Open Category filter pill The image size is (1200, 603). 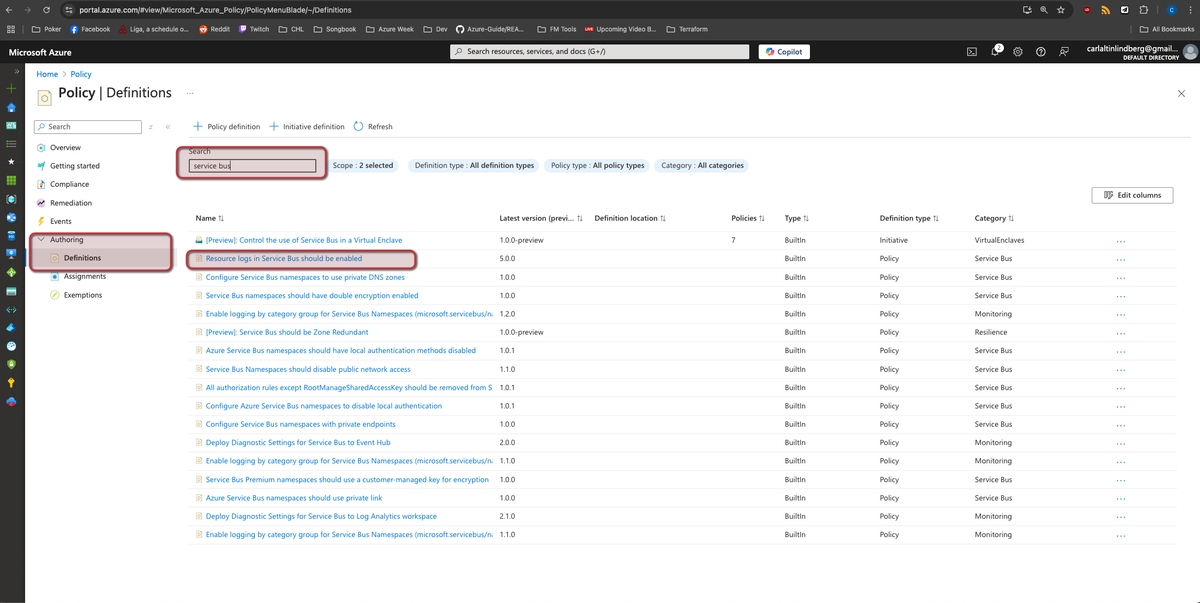703,165
